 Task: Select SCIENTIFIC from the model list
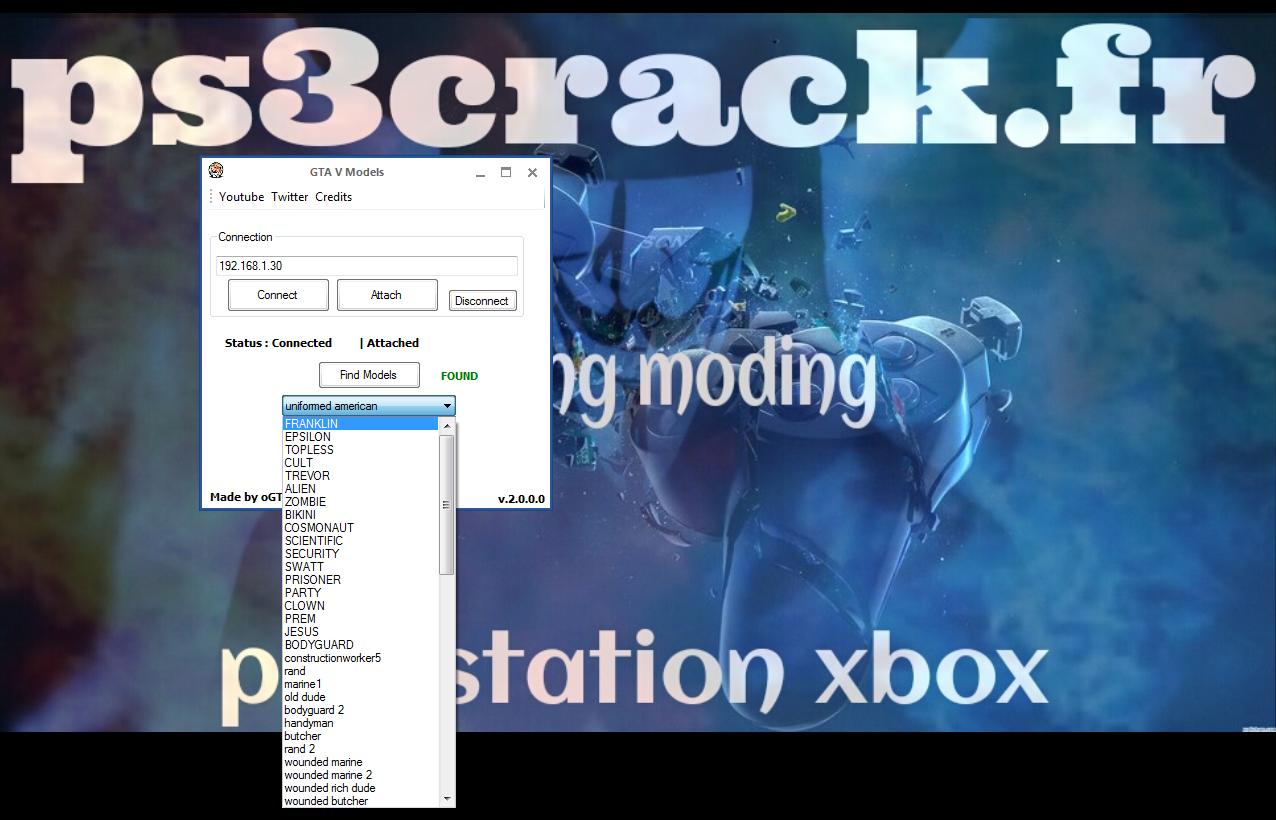361,541
